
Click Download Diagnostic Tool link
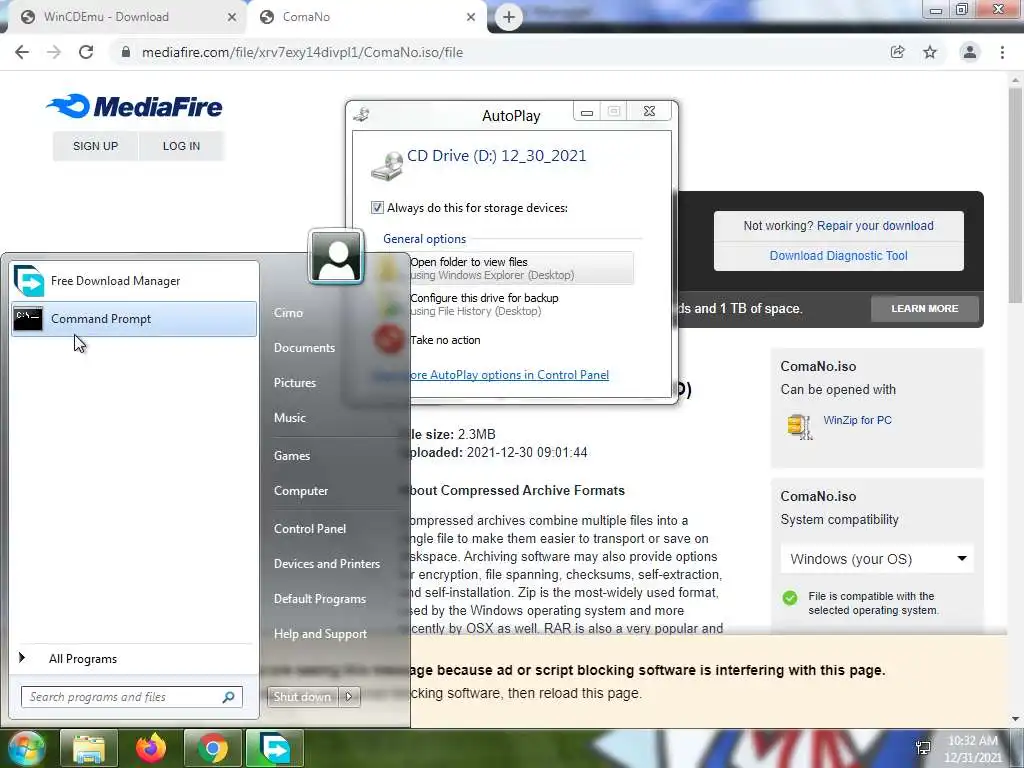point(839,255)
